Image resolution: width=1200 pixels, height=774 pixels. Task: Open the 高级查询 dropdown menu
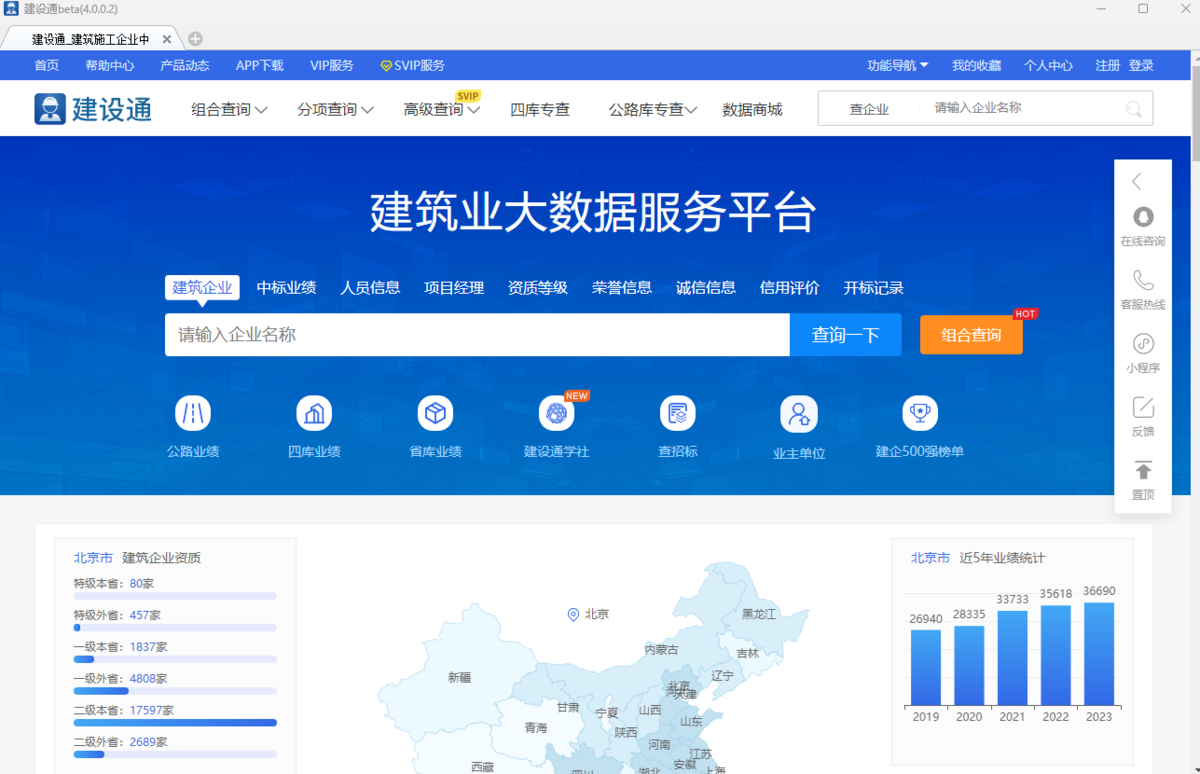[x=440, y=110]
